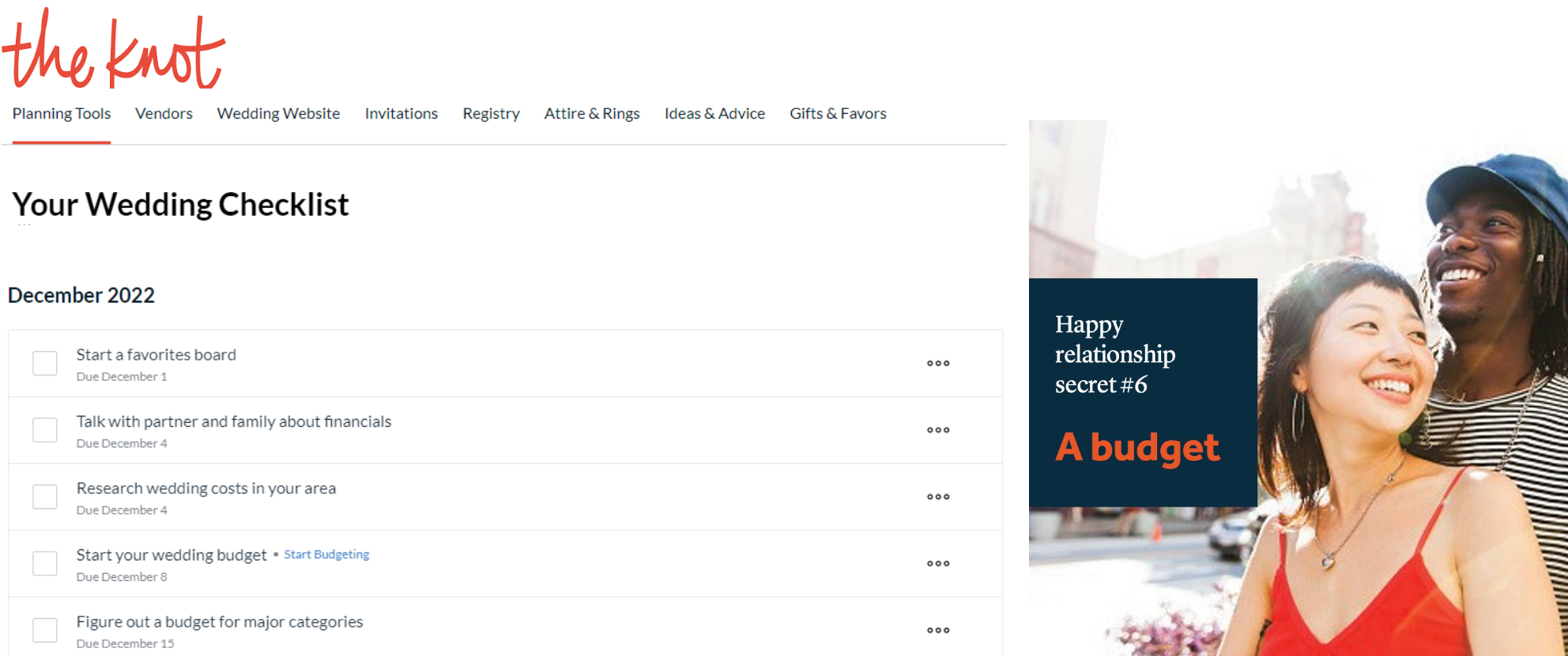
Task: Open options for Figure out a budget task
Action: 938,630
